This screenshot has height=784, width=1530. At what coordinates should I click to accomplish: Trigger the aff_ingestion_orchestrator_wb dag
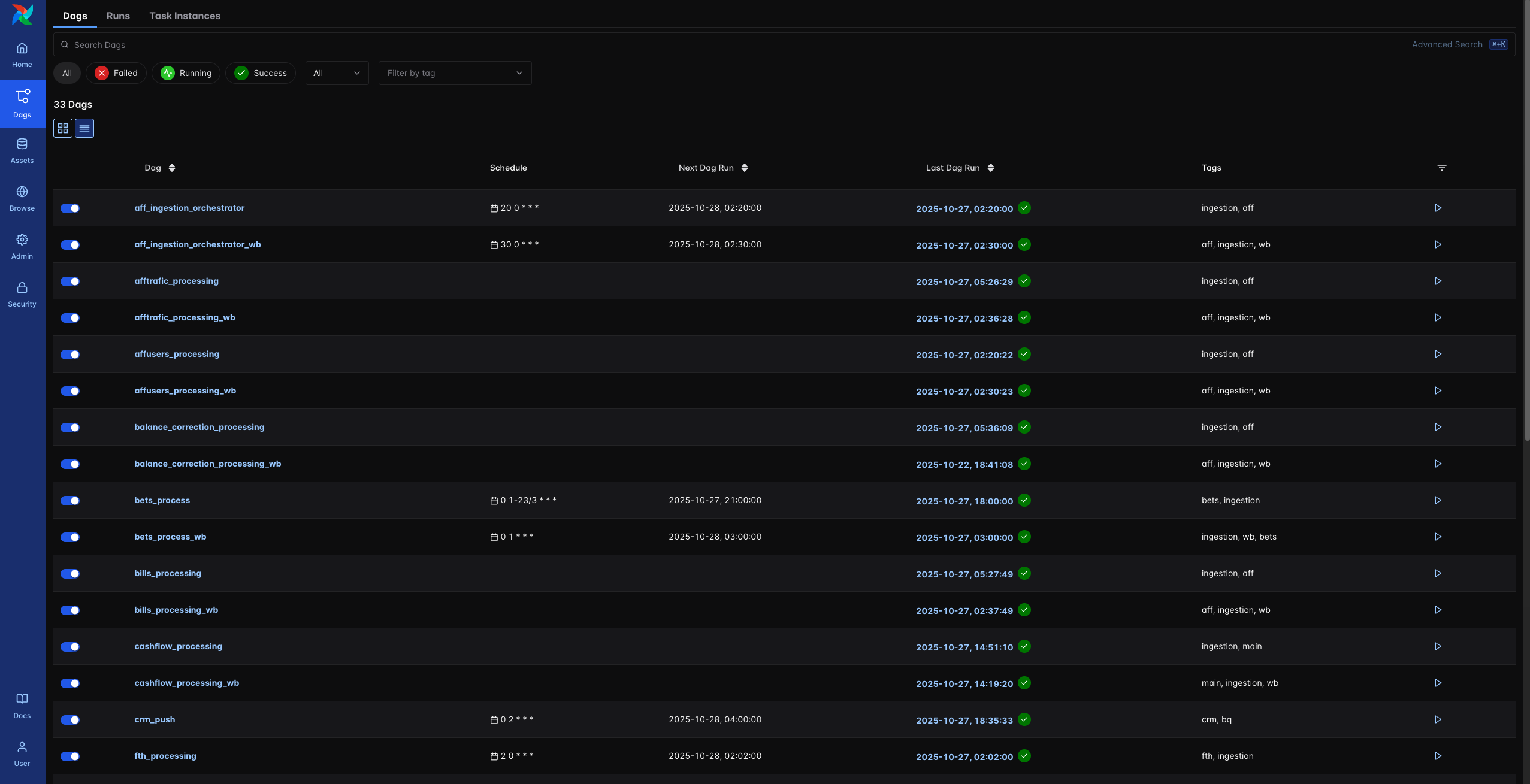1438,244
